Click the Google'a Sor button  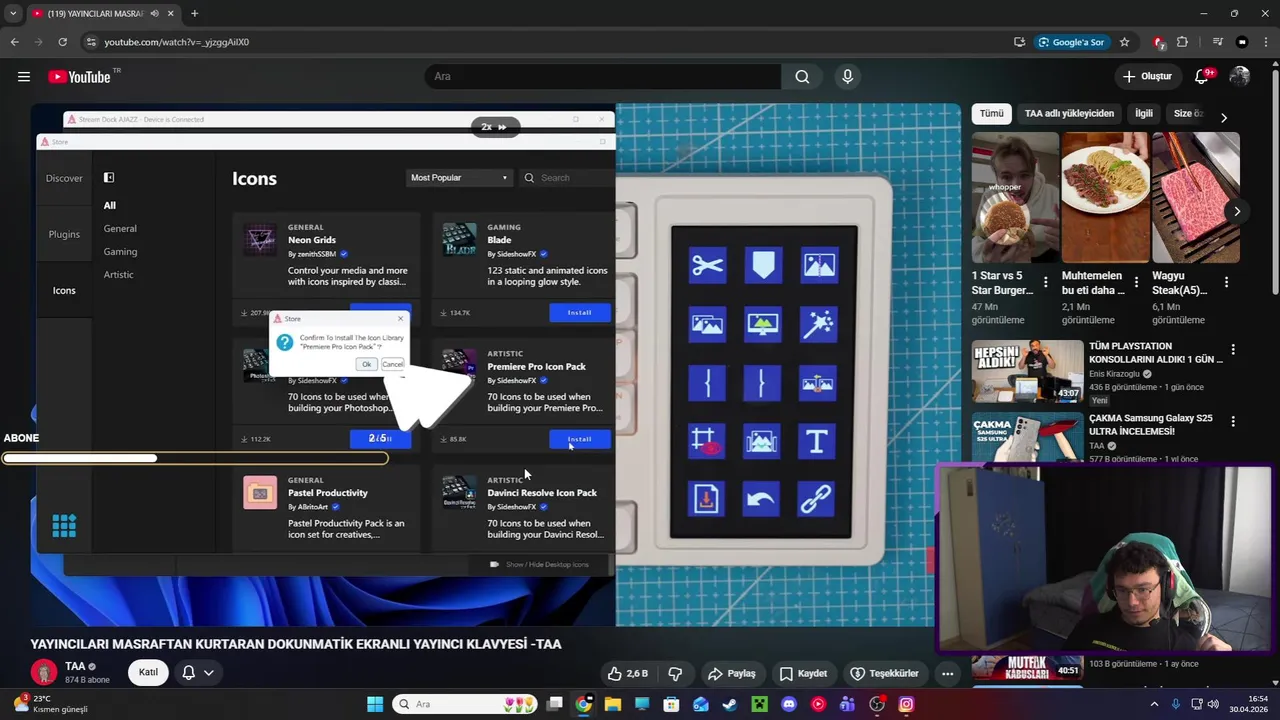coord(1071,42)
